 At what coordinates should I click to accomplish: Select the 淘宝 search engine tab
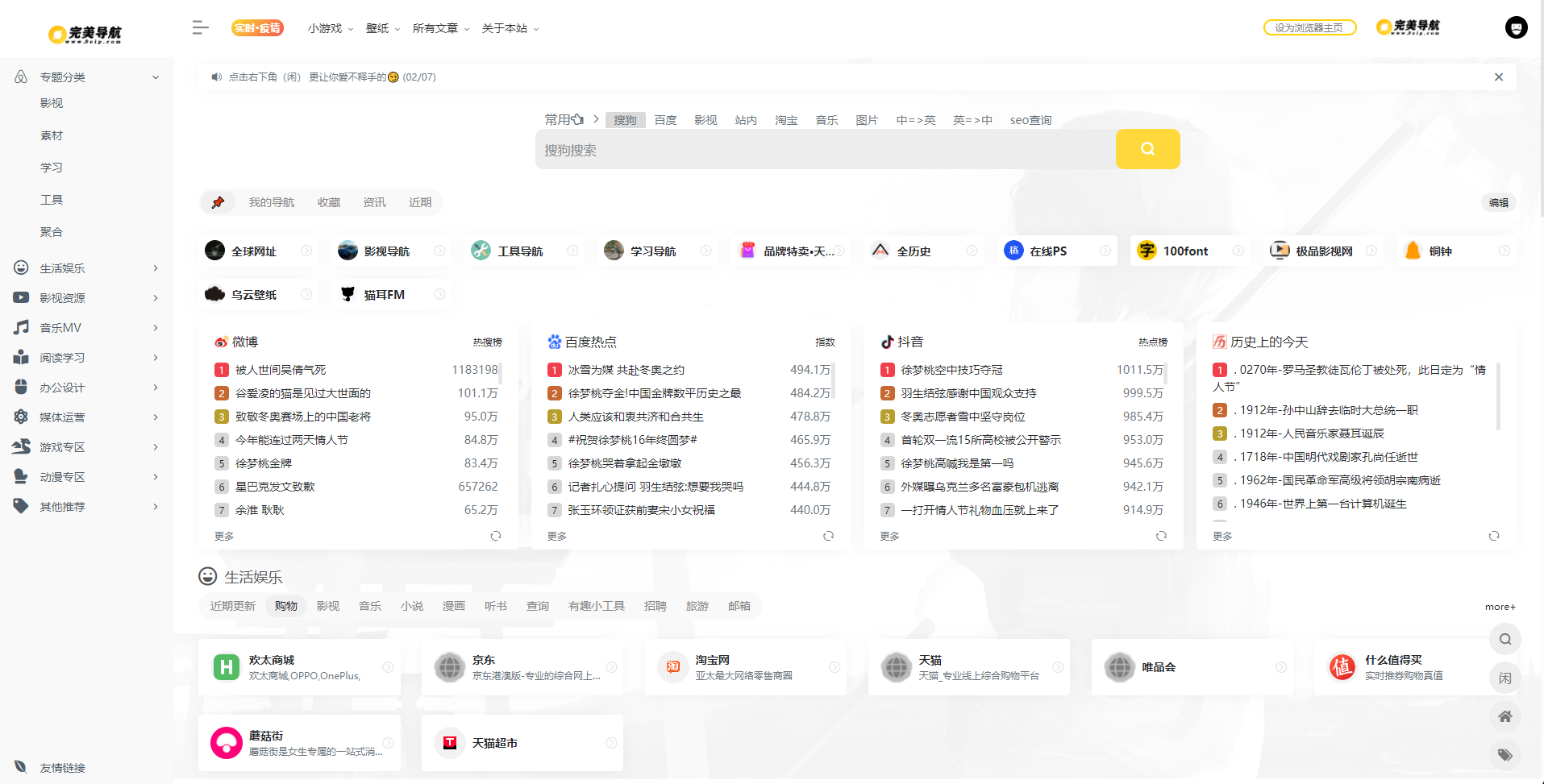click(786, 120)
